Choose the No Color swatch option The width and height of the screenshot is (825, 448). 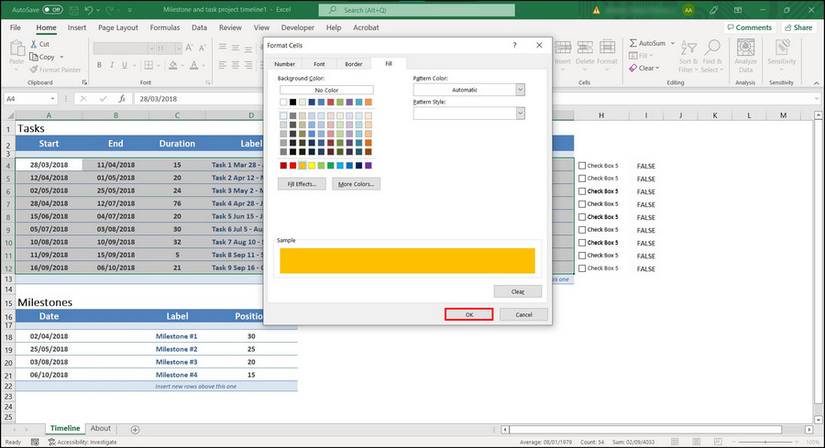[x=326, y=90]
